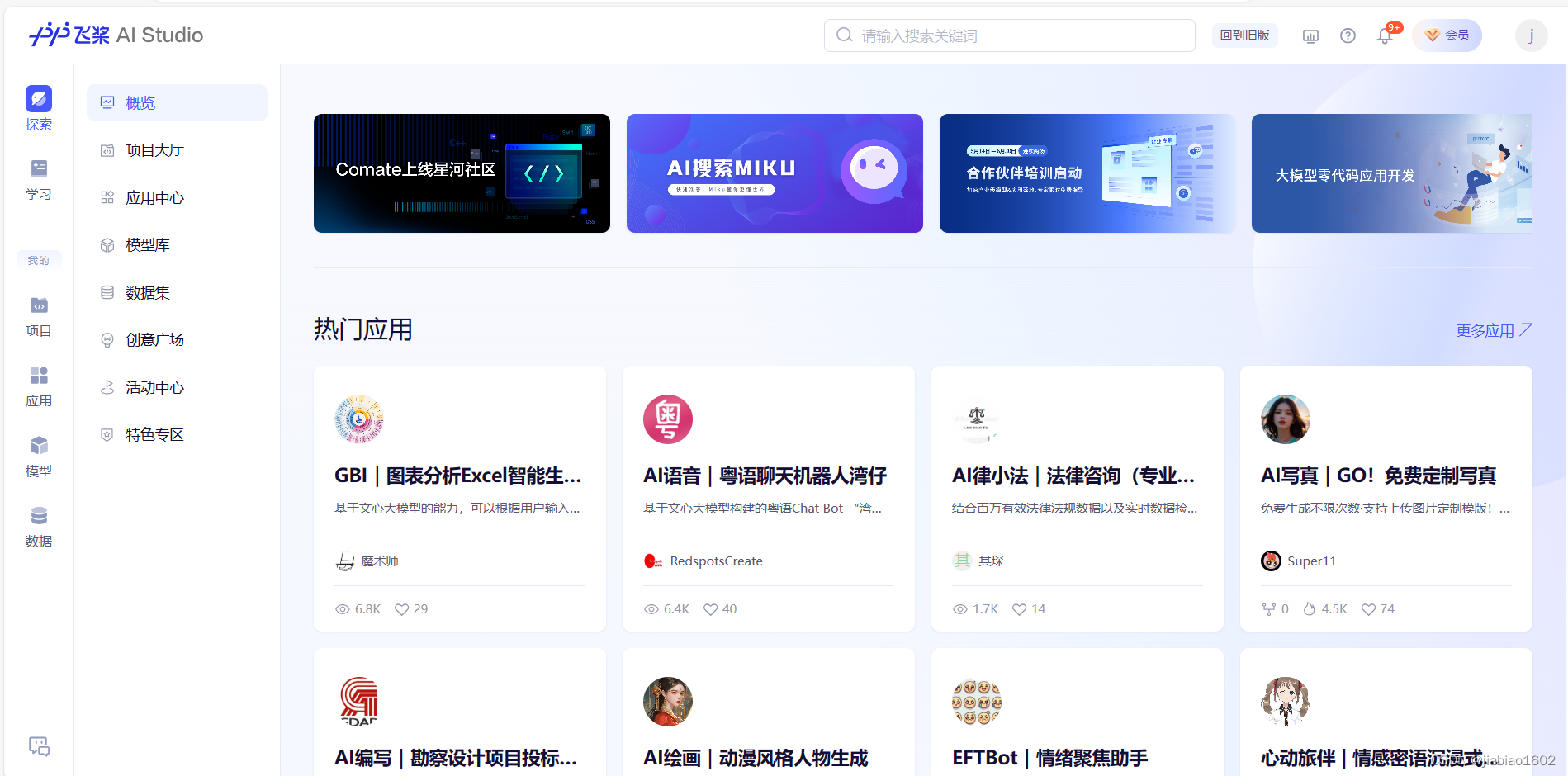Click the AI律小法 scales icon
This screenshot has height=776, width=1568.
[977, 419]
